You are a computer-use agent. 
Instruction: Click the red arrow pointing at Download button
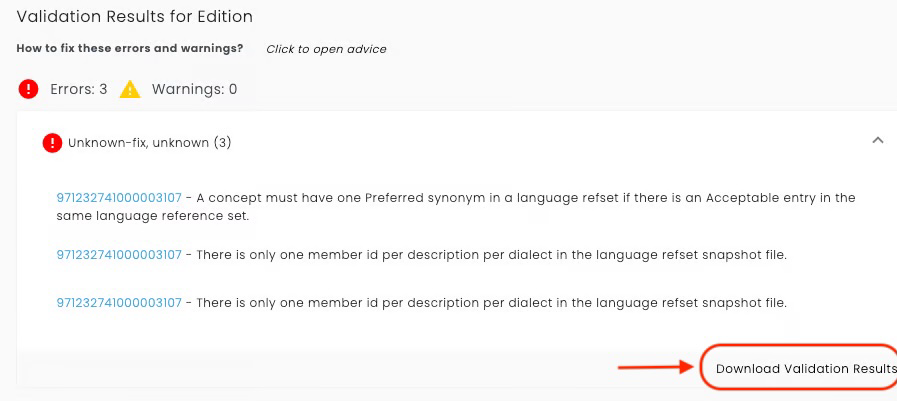coord(655,368)
